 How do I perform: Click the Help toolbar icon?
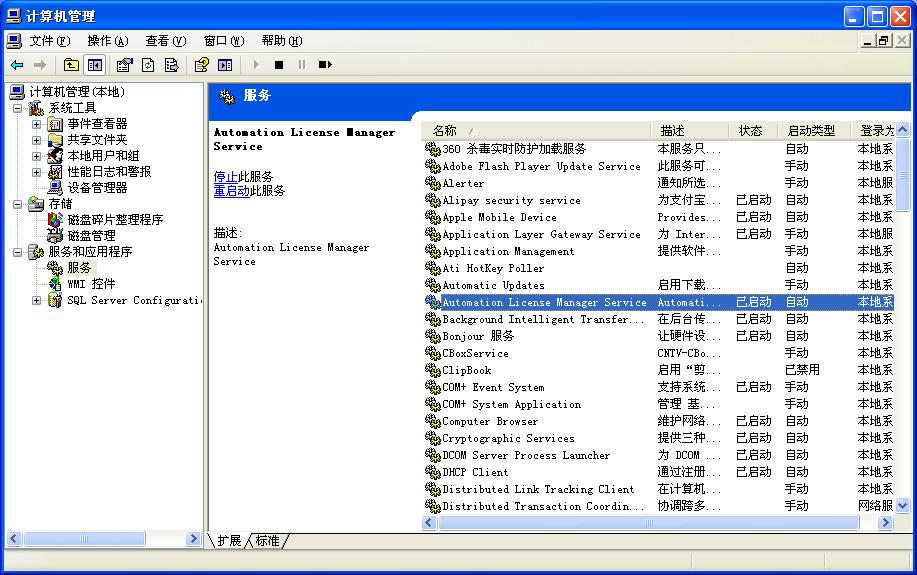click(201, 65)
